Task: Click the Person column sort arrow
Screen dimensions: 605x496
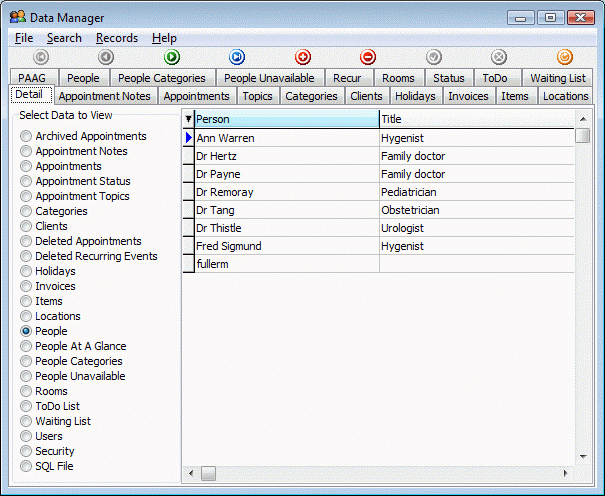Action: 188,119
